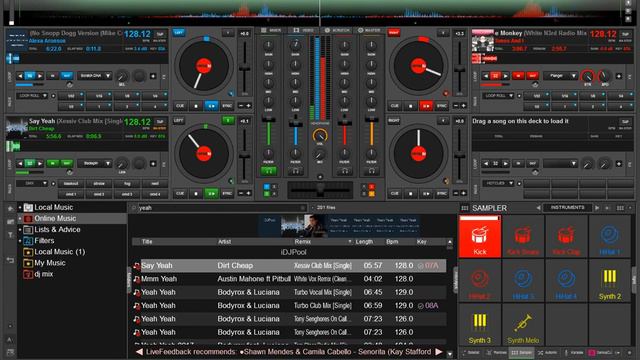The width and height of the screenshot is (640, 360).
Task: Open LOOP ROLL pads dropdown on red deck
Action: pyautogui.click(x=498, y=96)
